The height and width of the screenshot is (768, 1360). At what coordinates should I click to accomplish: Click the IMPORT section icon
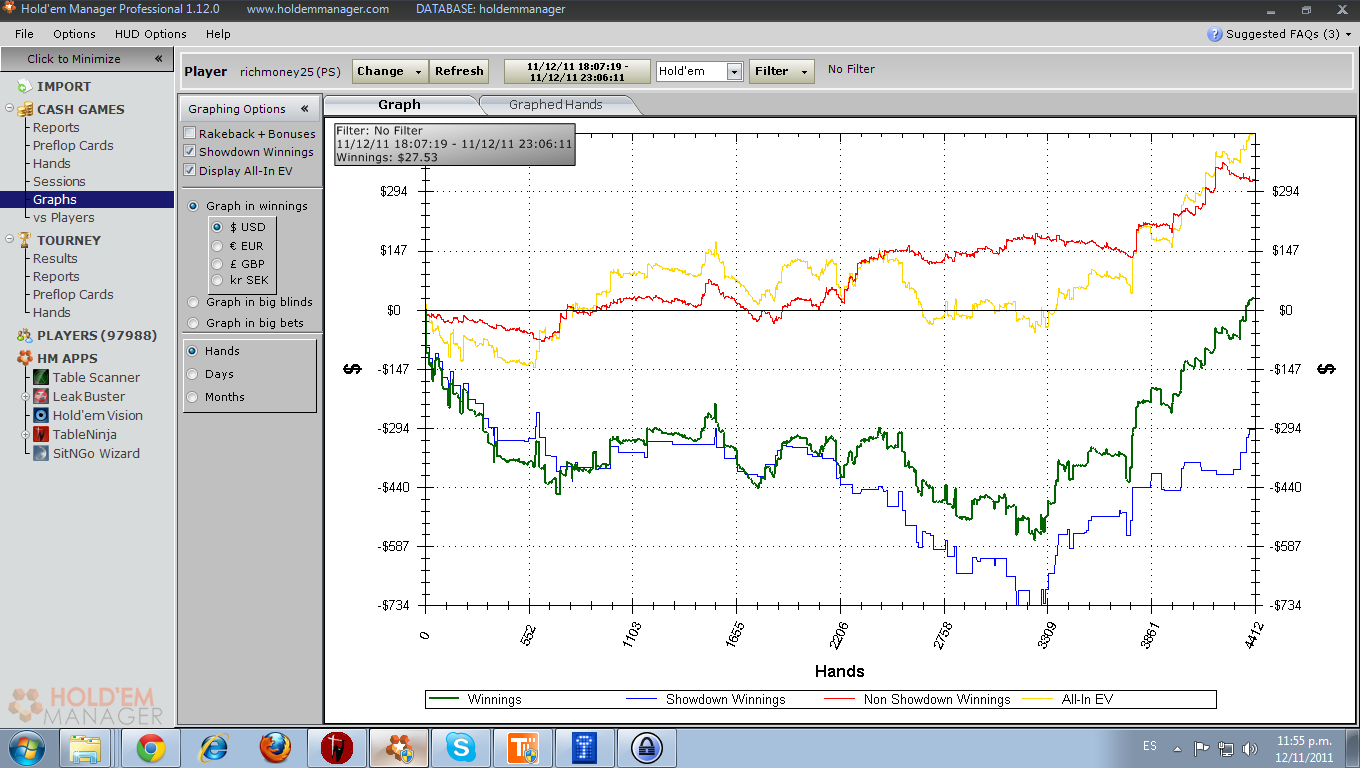pyautogui.click(x=24, y=86)
